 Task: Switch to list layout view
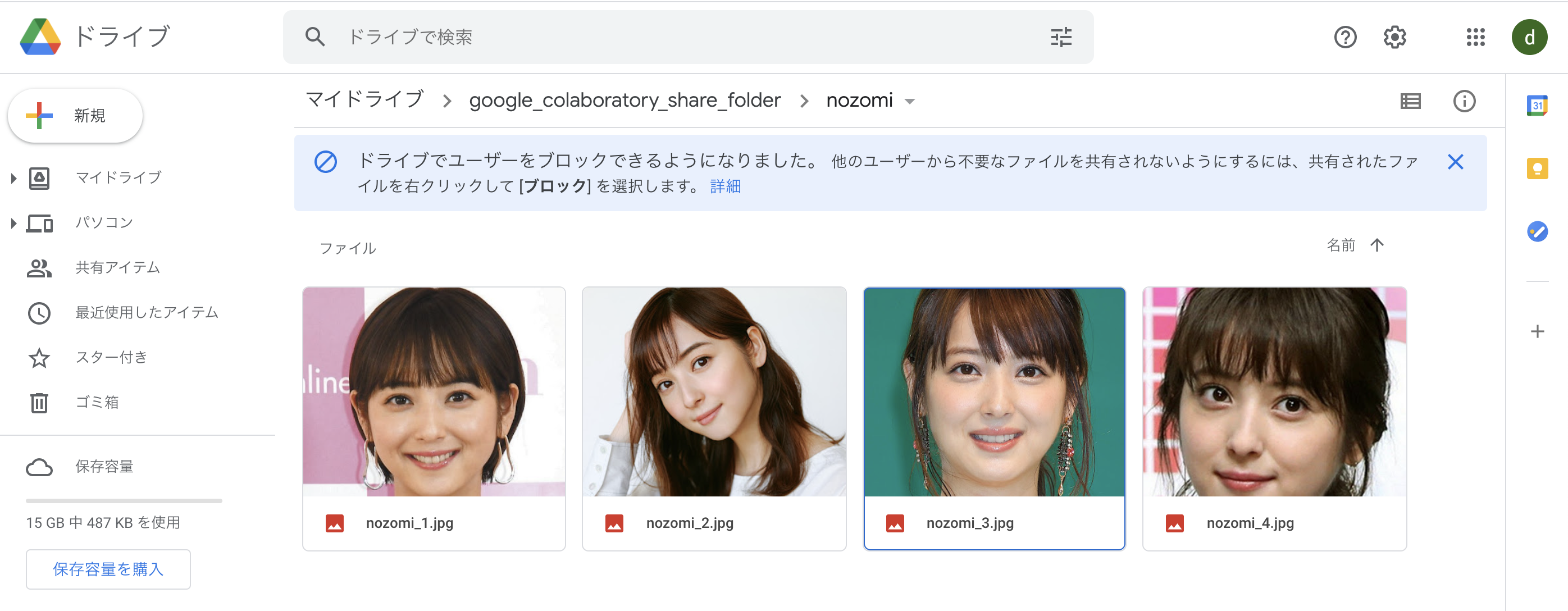click(x=1410, y=101)
